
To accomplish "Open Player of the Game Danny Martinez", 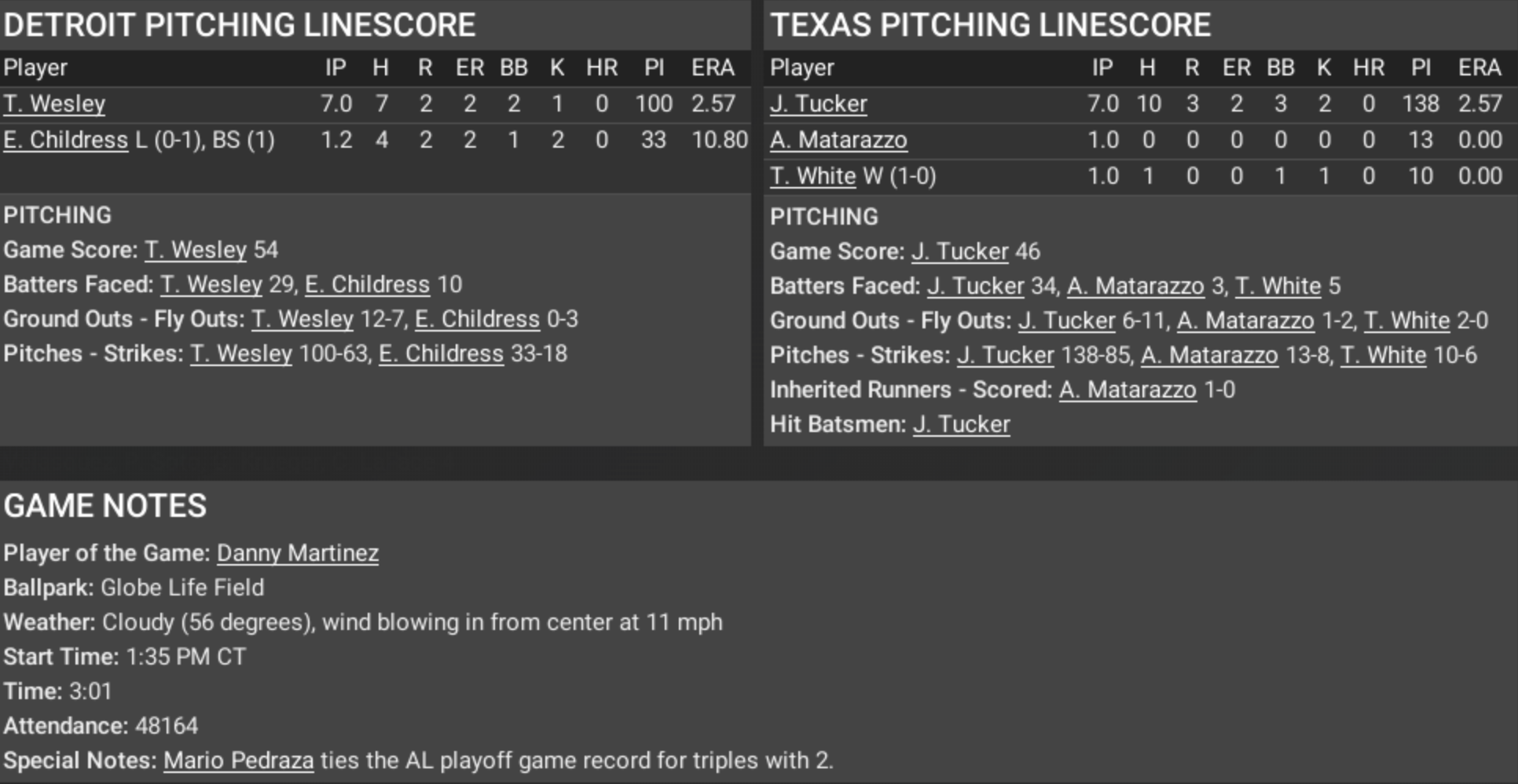I will [x=298, y=553].
